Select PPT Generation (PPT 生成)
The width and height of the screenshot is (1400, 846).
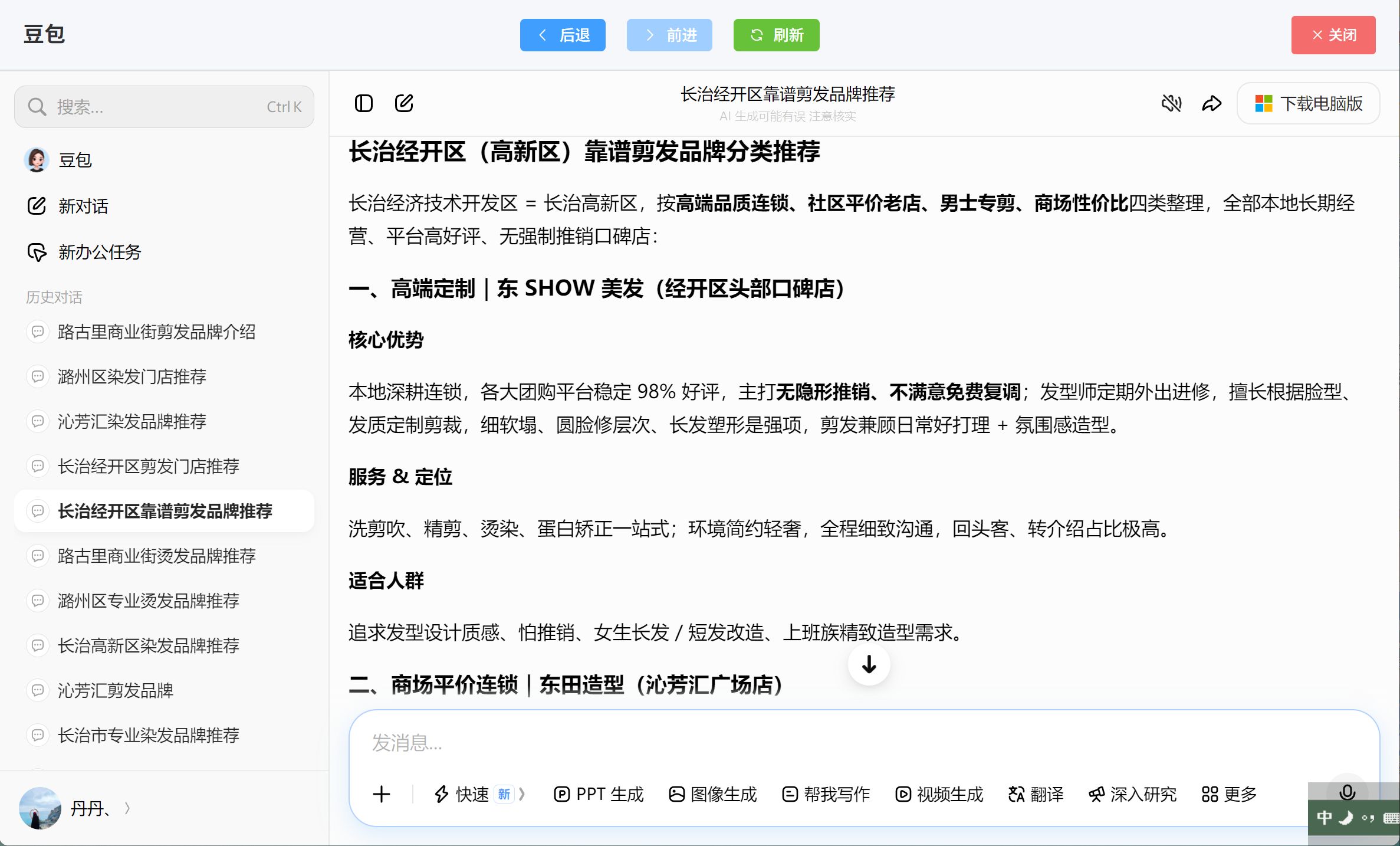pyautogui.click(x=598, y=794)
